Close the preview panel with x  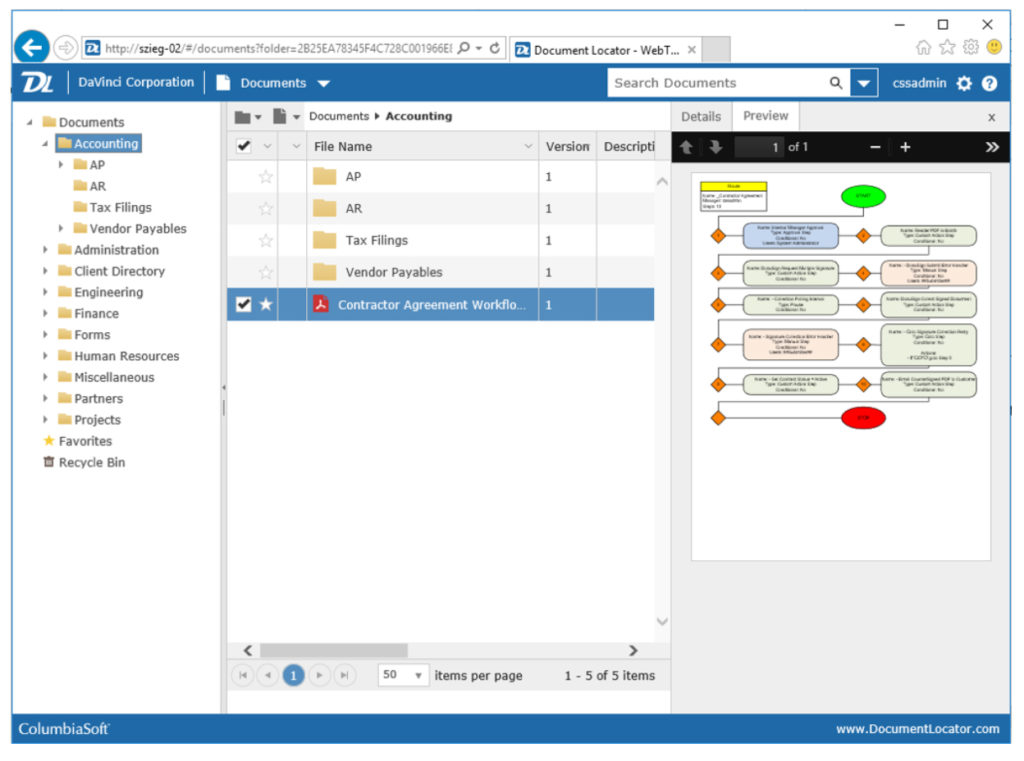coord(991,118)
